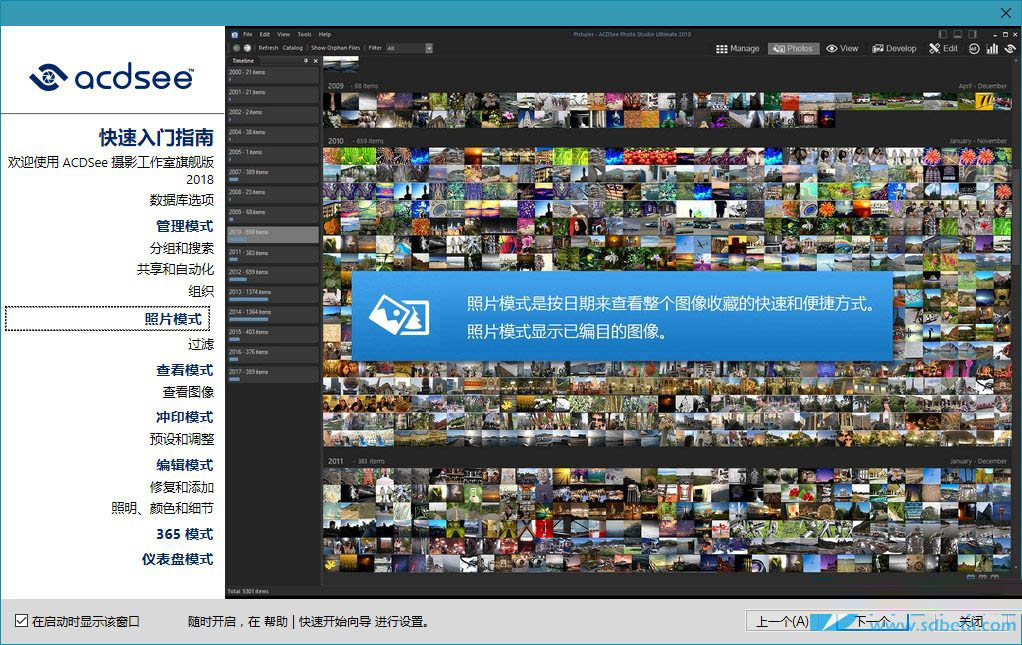Open View mode with eye icon
Viewport: 1022px width, 645px height.
[842, 48]
